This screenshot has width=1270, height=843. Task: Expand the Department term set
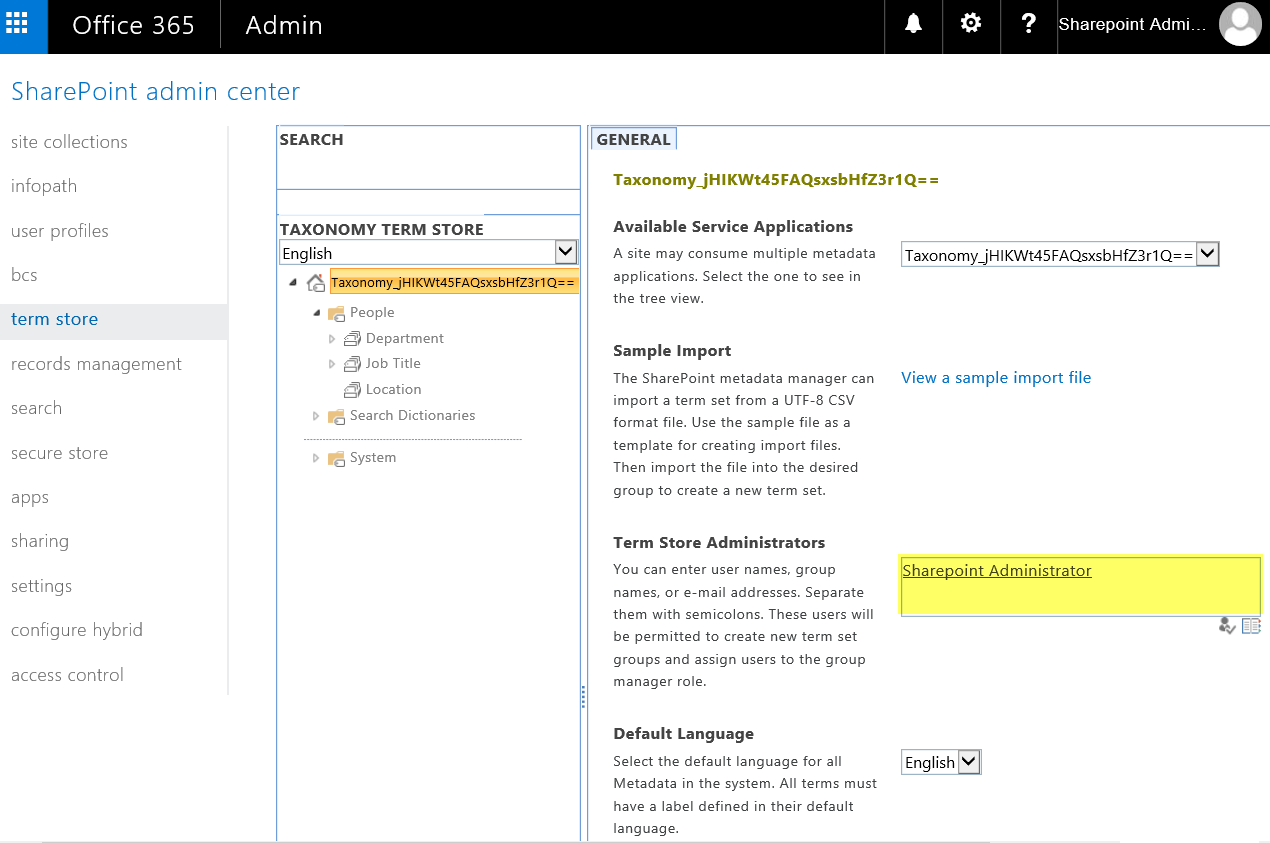[x=333, y=339]
